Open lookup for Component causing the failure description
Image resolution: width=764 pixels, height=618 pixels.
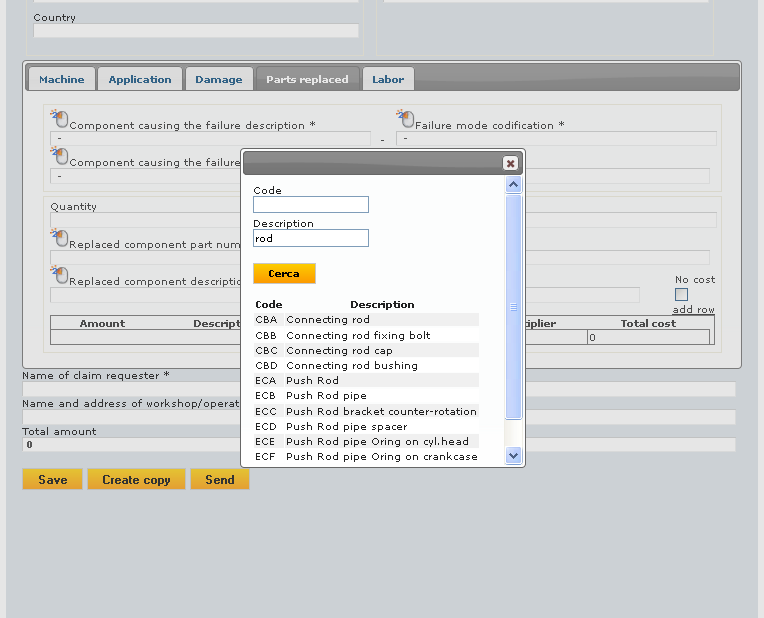coord(60,118)
